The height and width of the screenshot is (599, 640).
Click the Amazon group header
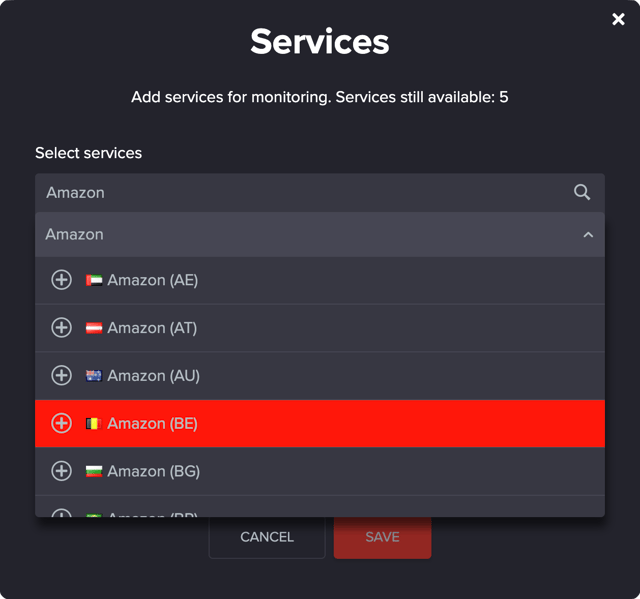coord(300,235)
